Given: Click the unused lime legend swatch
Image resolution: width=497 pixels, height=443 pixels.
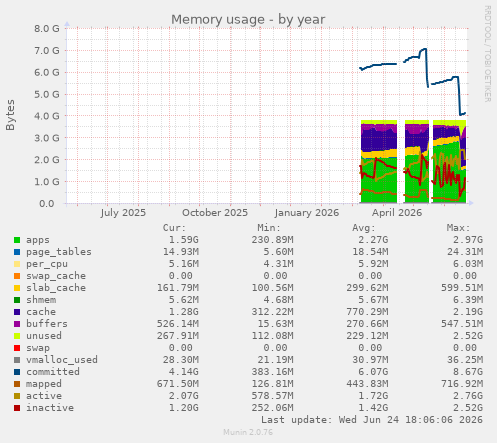Looking at the screenshot, I should [x=17, y=336].
